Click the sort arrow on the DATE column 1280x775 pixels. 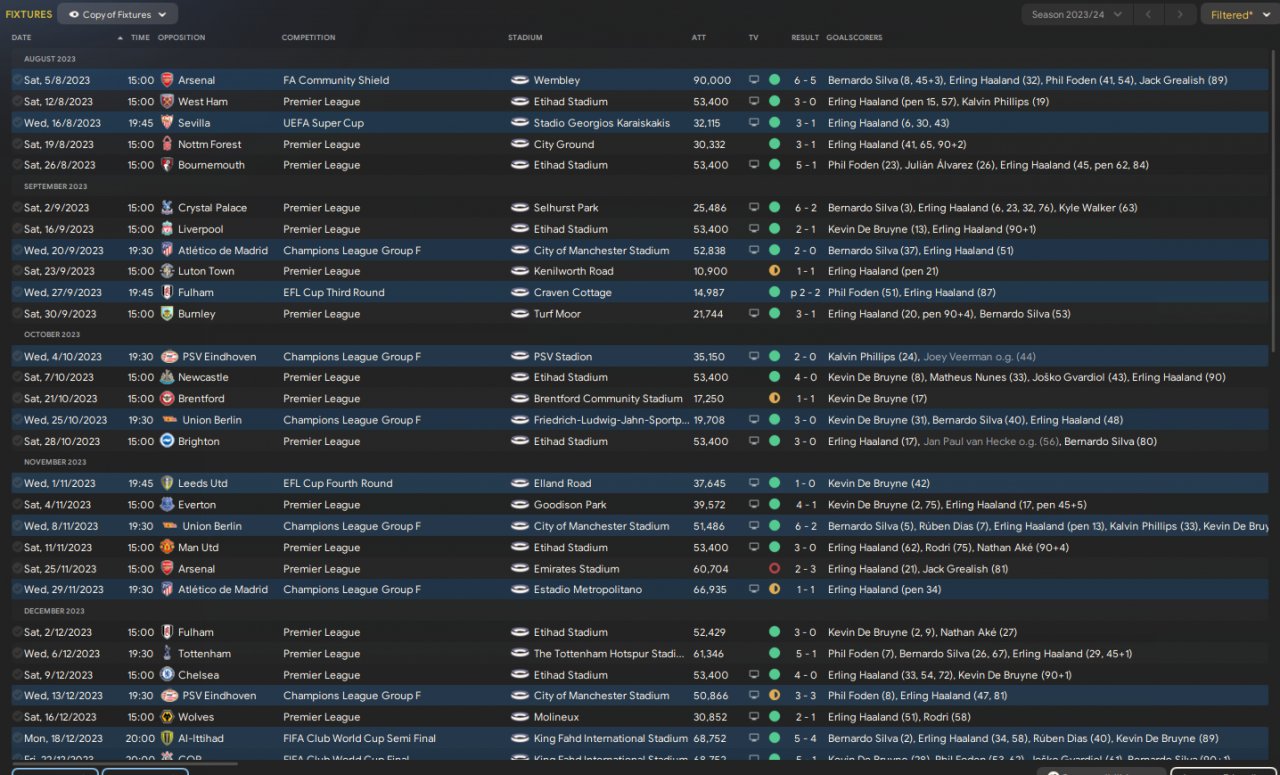point(120,38)
